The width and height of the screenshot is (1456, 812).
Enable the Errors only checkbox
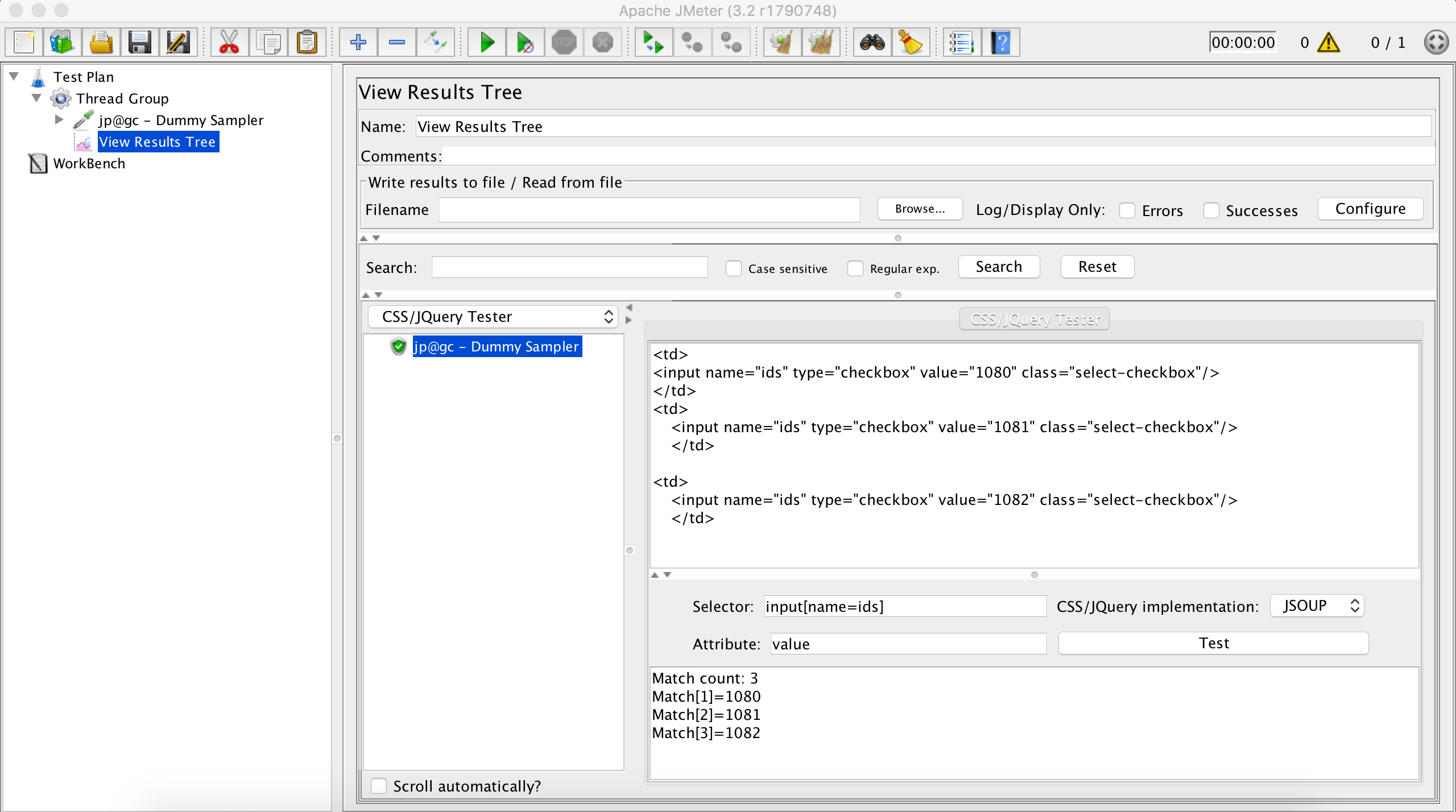point(1127,210)
